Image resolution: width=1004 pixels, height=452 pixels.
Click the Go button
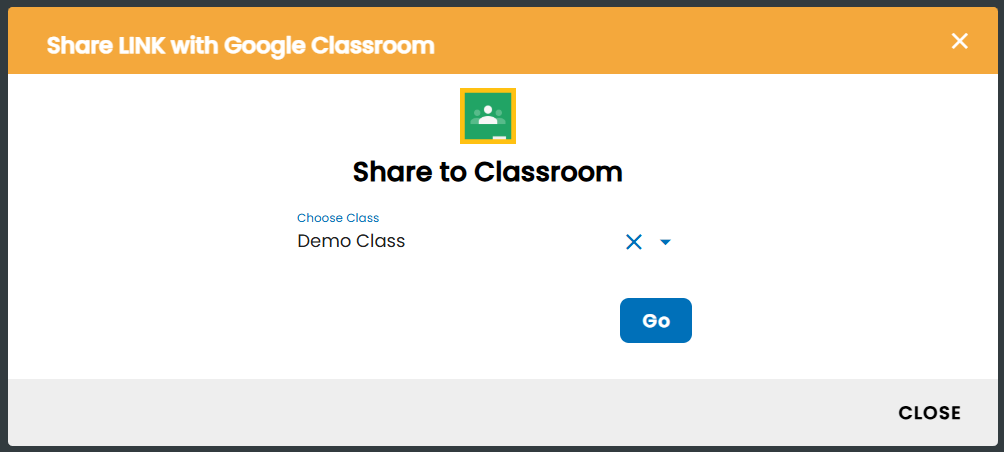(656, 320)
